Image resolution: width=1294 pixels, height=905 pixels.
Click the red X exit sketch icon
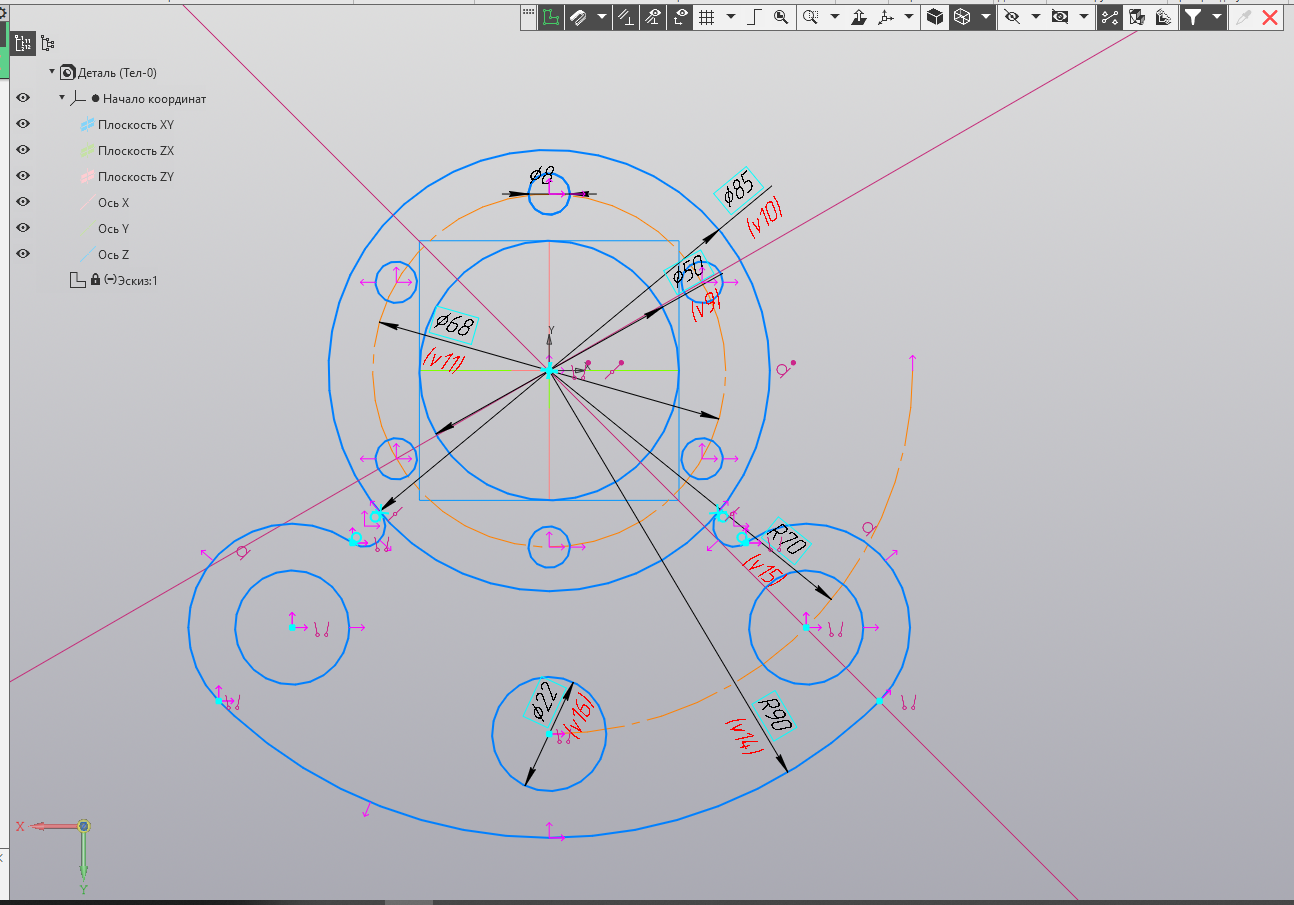(x=1270, y=17)
